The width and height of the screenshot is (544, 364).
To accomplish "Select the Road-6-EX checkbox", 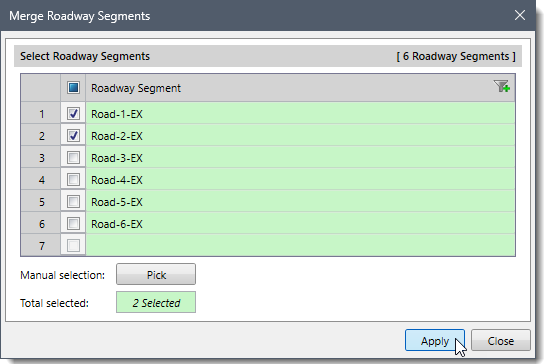I will [73, 223].
